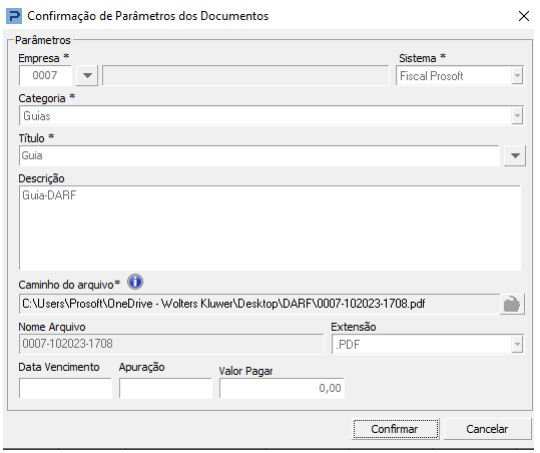Select the Valor Pagar amount field

[282, 388]
